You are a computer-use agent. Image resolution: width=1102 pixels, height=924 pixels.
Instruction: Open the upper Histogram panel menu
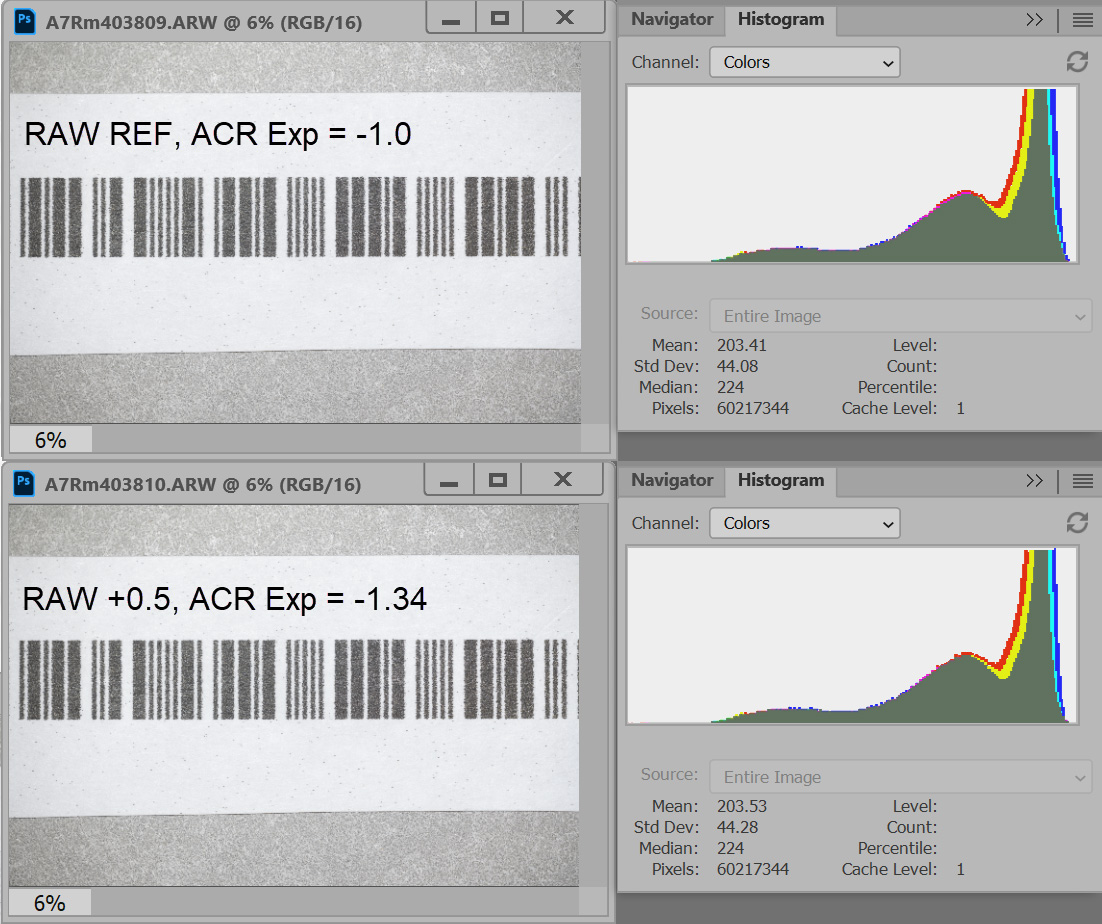pos(1082,20)
